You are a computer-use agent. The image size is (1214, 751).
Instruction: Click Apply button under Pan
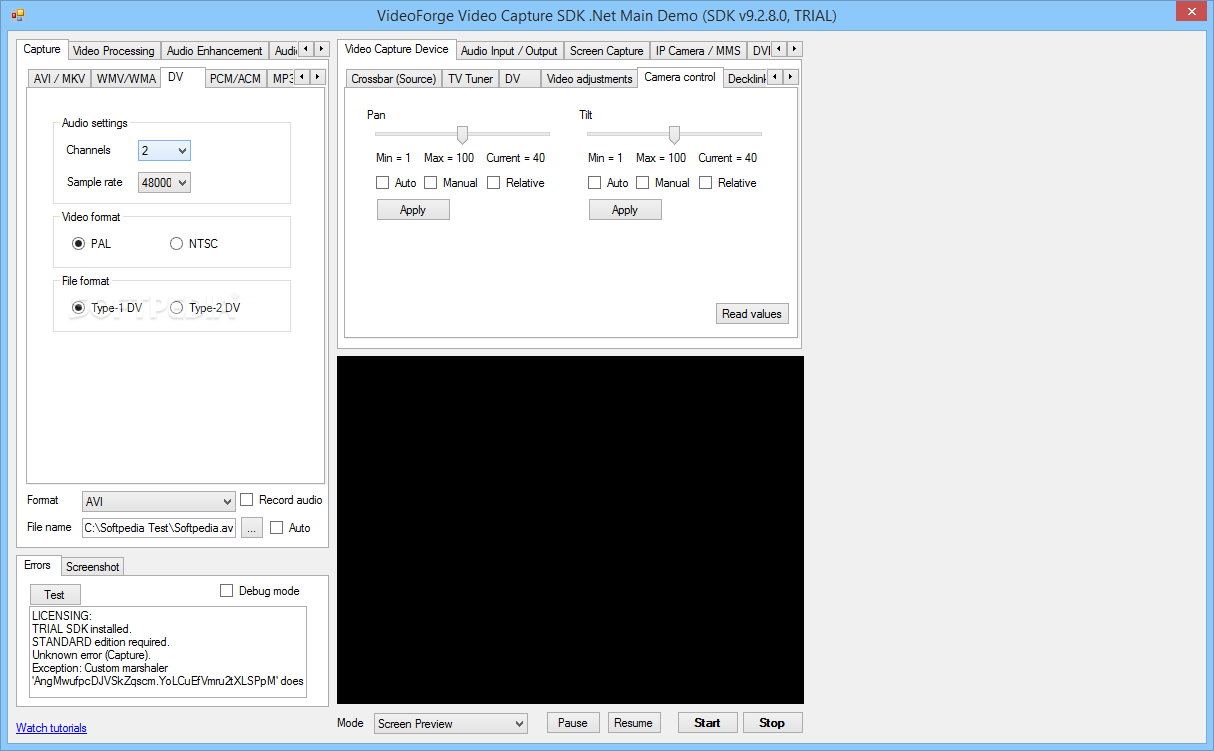[x=413, y=210]
